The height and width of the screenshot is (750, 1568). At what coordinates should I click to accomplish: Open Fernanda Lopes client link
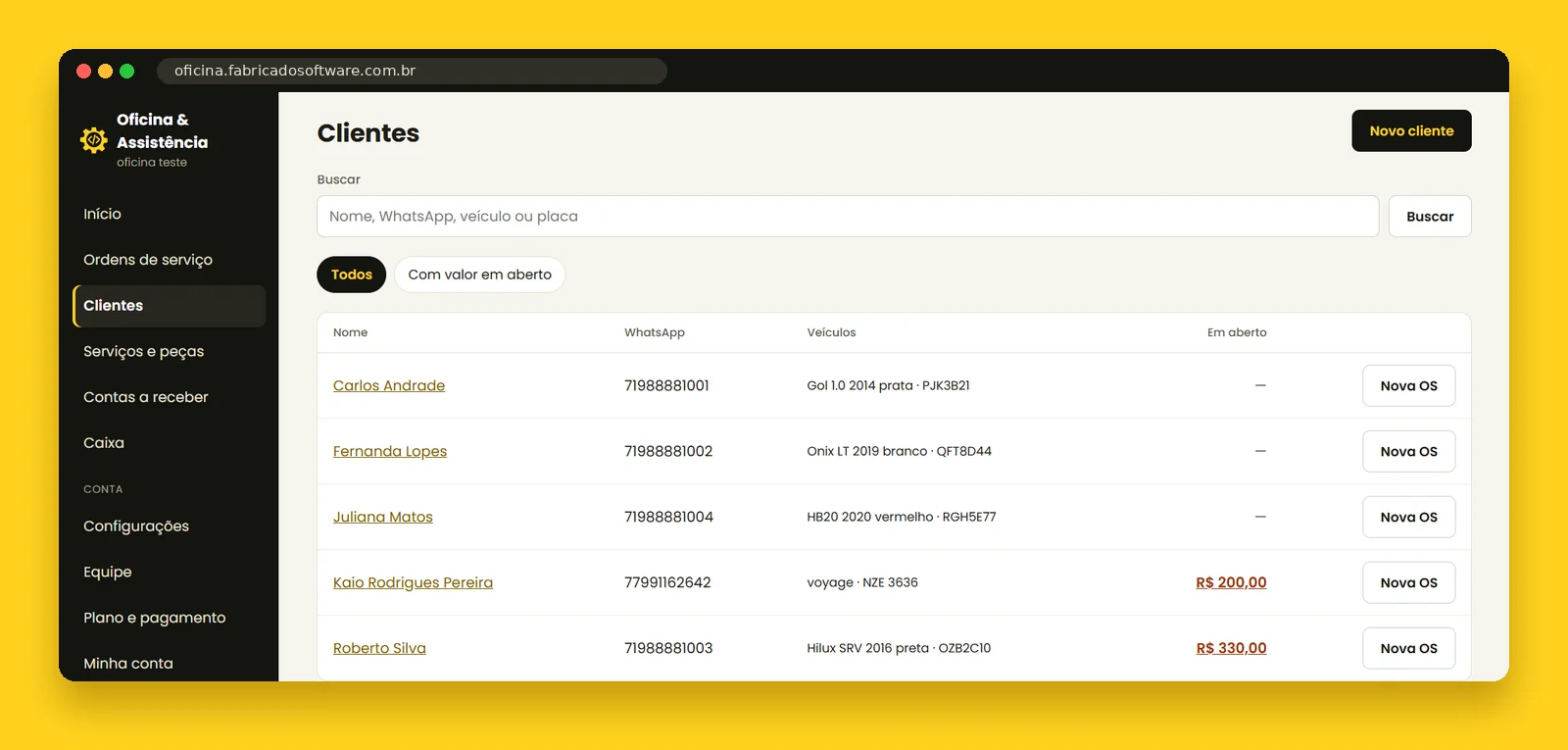pyautogui.click(x=390, y=451)
